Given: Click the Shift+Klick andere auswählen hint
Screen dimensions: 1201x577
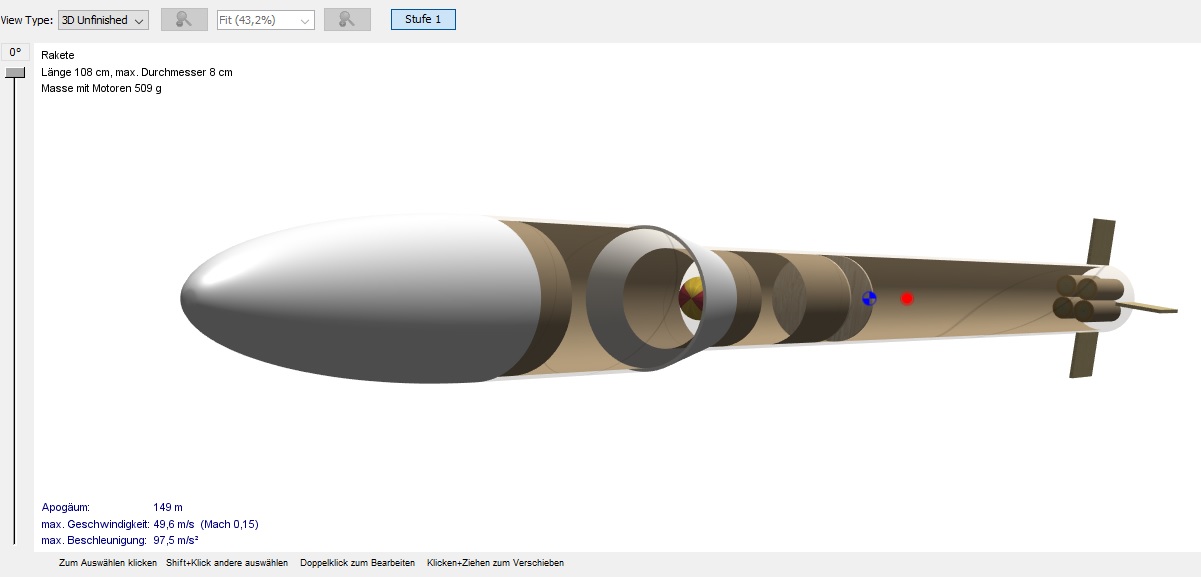Looking at the screenshot, I should [x=227, y=563].
